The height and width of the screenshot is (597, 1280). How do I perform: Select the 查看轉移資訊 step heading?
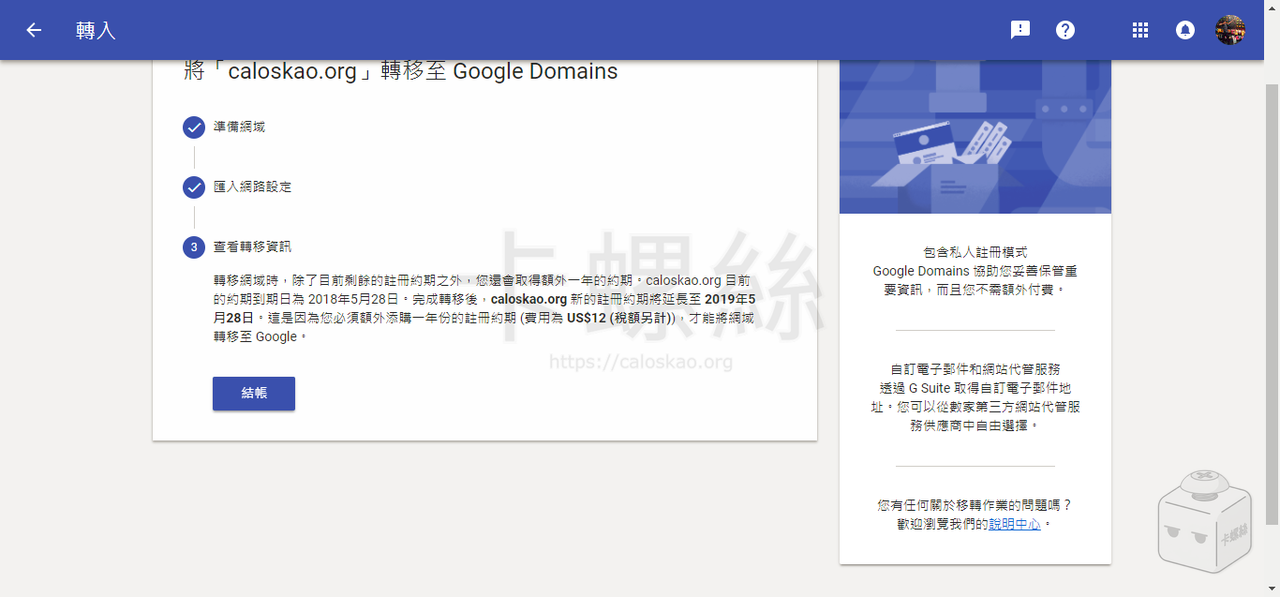(252, 247)
